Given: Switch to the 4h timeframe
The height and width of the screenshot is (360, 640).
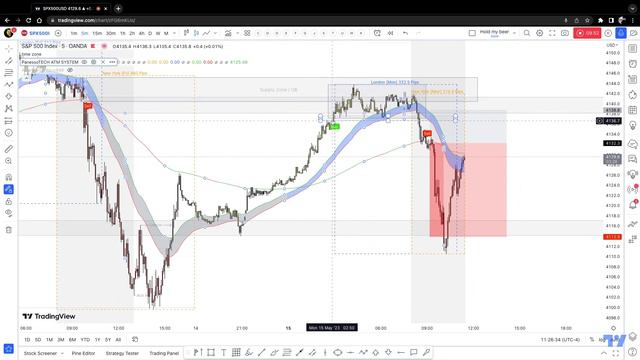Looking at the screenshot, I should tap(141, 33).
